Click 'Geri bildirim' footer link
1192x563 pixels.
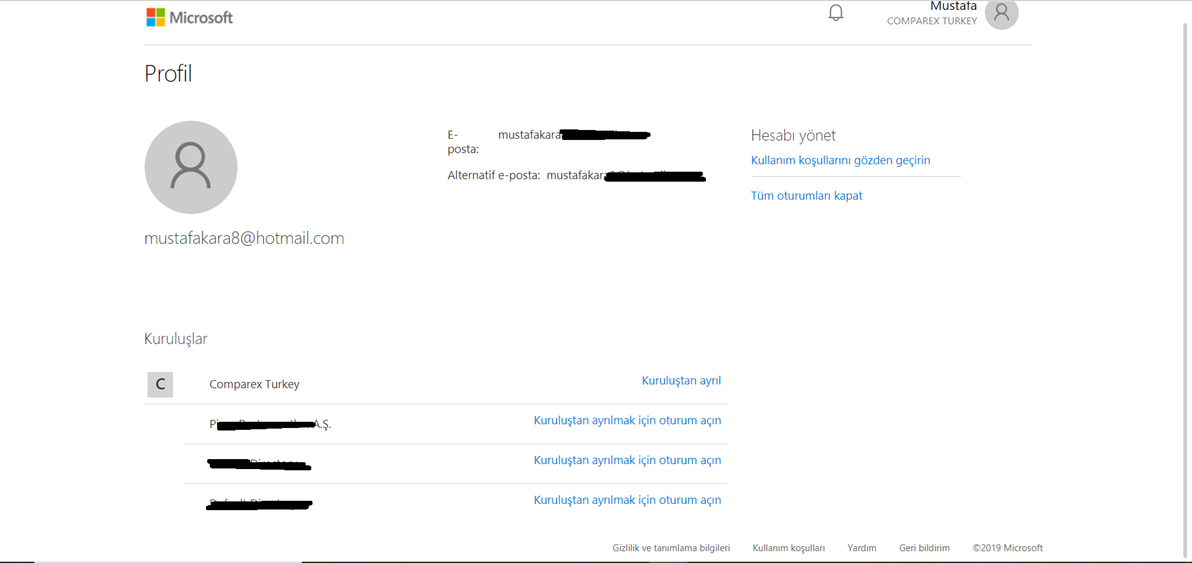click(924, 548)
